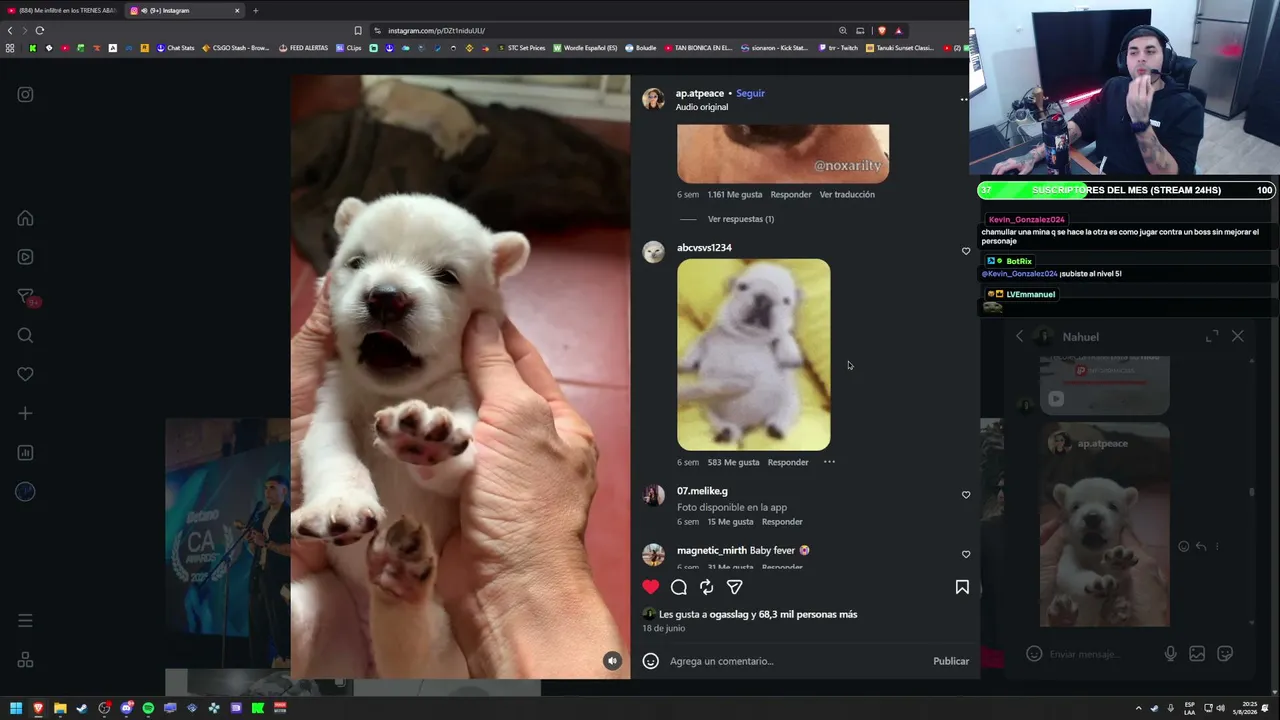Viewport: 1280px width, 720px height.
Task: Save the post with the bookmark icon
Action: (962, 587)
